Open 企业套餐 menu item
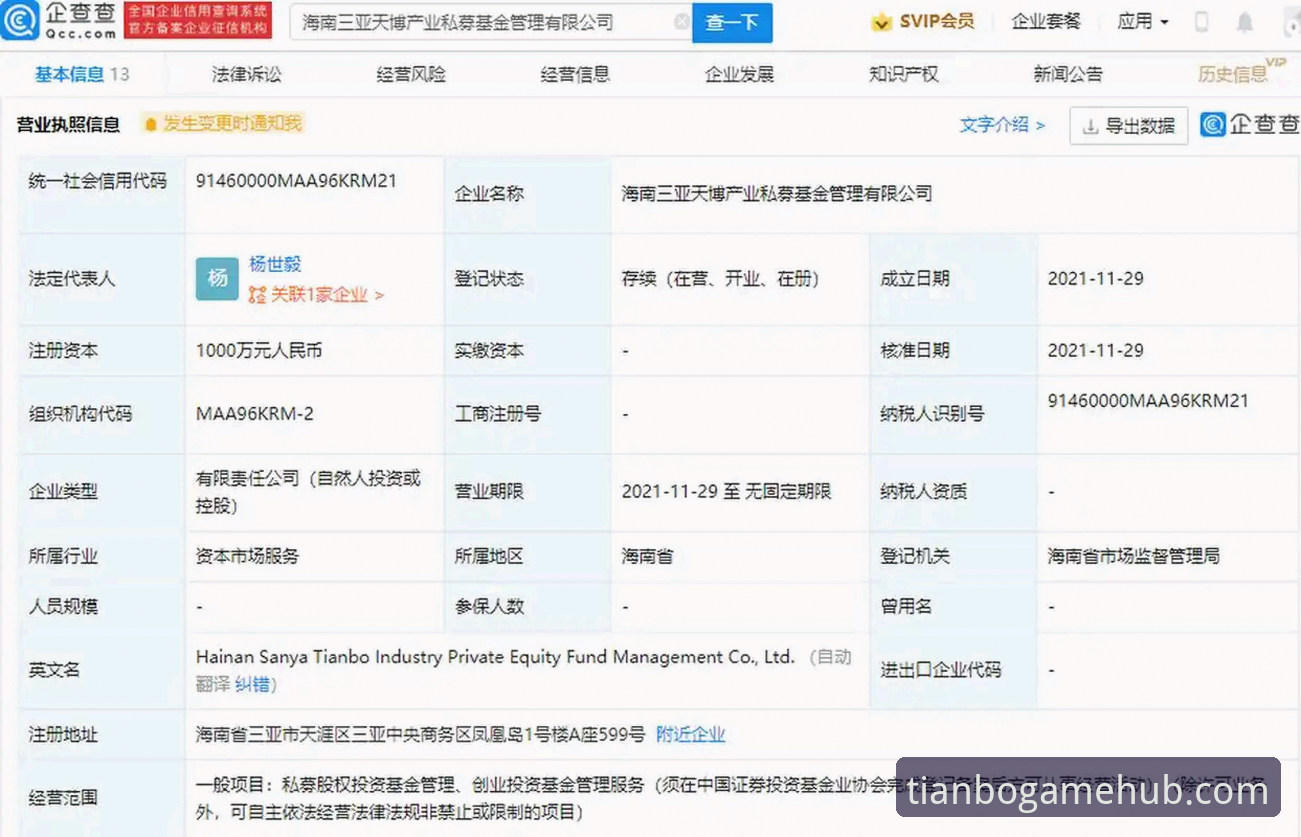1301x837 pixels. pyautogui.click(x=1046, y=22)
